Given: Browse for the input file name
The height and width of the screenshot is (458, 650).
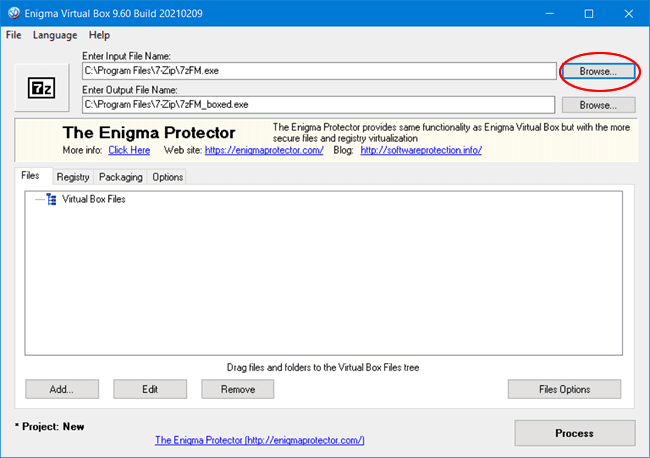Looking at the screenshot, I should 598,72.
